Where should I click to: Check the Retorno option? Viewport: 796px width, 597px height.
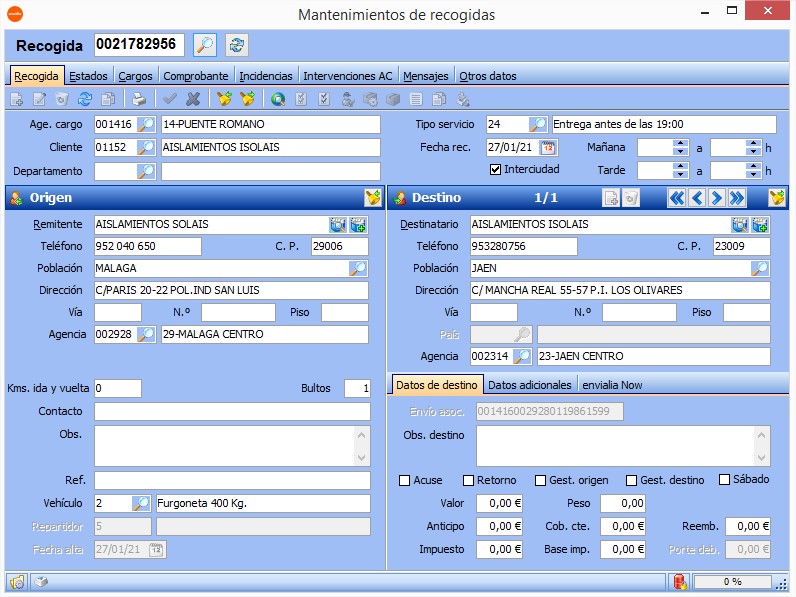point(467,480)
